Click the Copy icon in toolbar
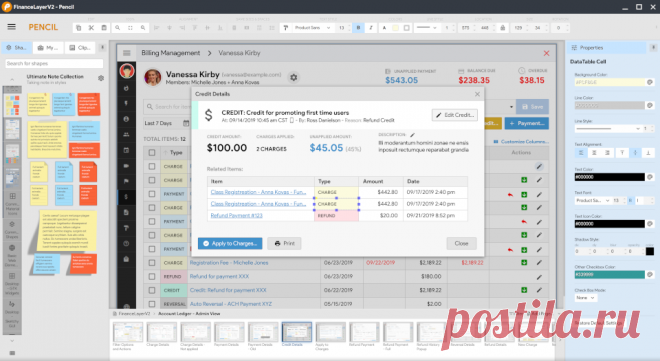The image size is (660, 361). pos(78,28)
